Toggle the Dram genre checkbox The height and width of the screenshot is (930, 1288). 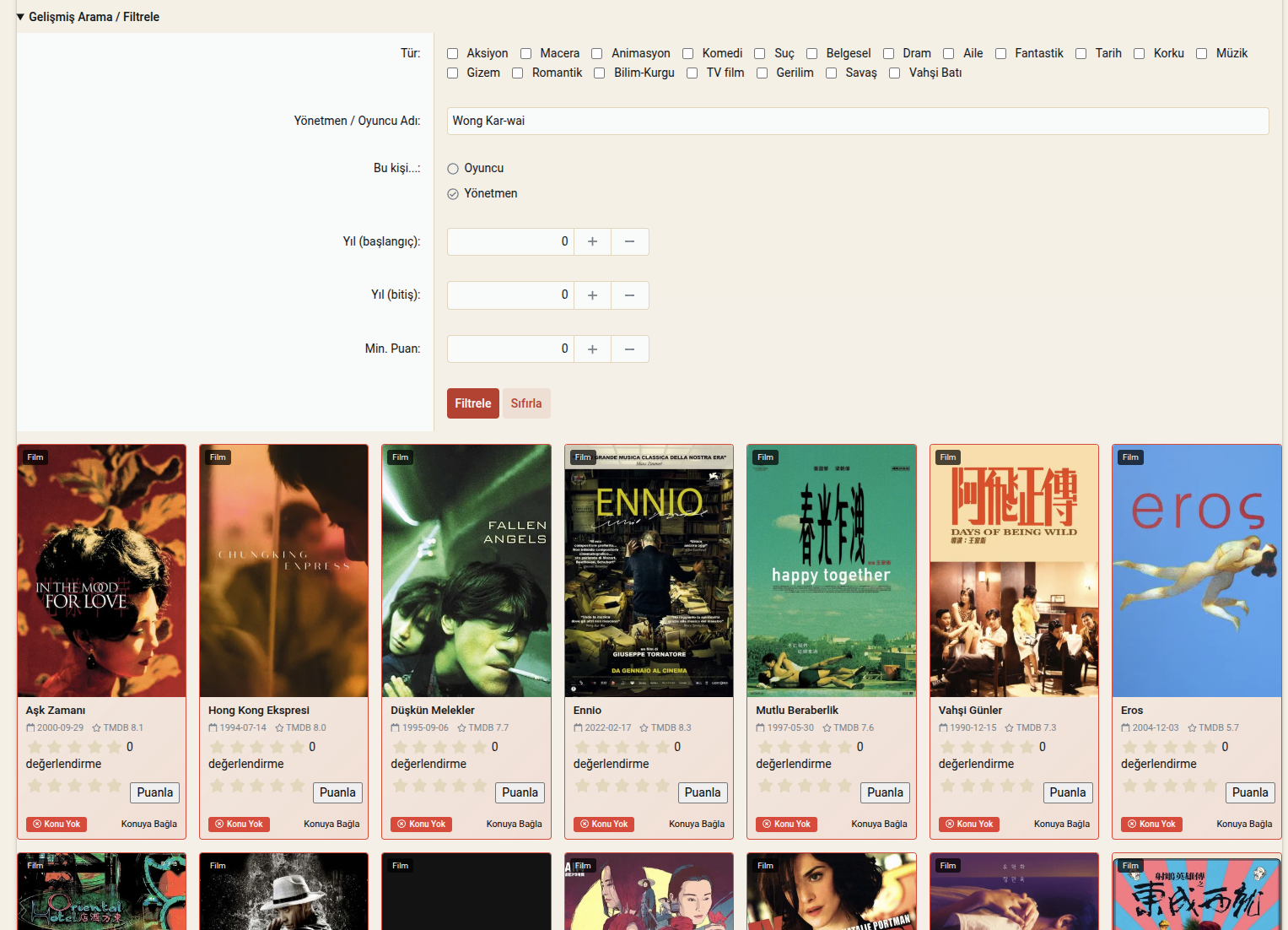click(x=889, y=54)
